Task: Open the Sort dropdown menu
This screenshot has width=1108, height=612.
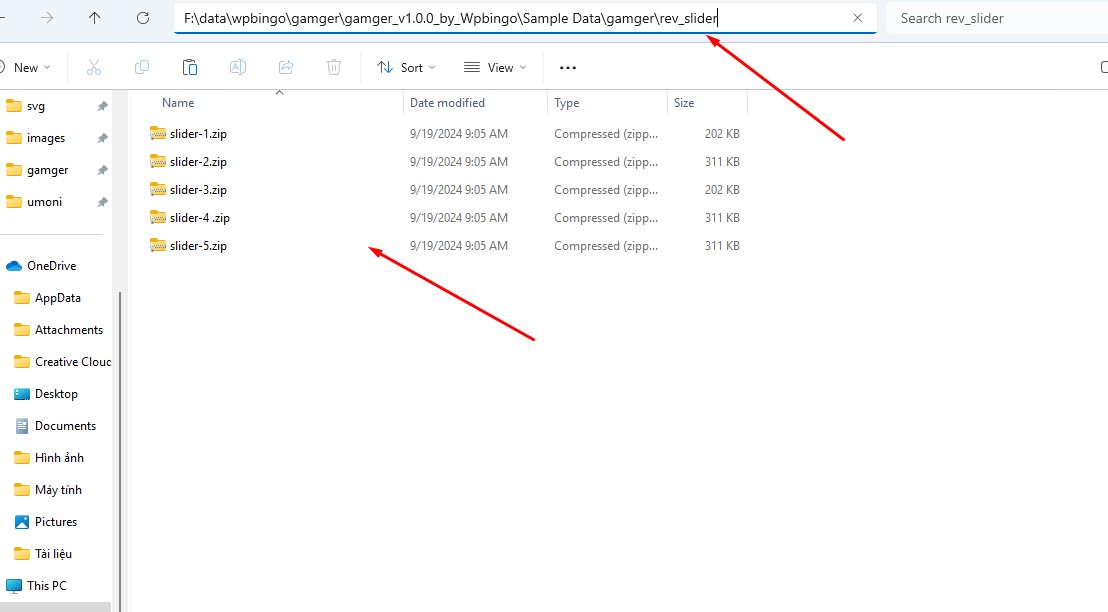Action: click(x=406, y=67)
